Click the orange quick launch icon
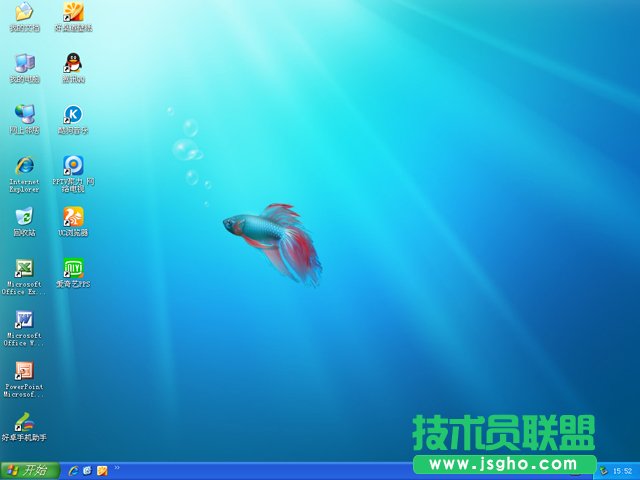This screenshot has height=480, width=640. tap(102, 471)
